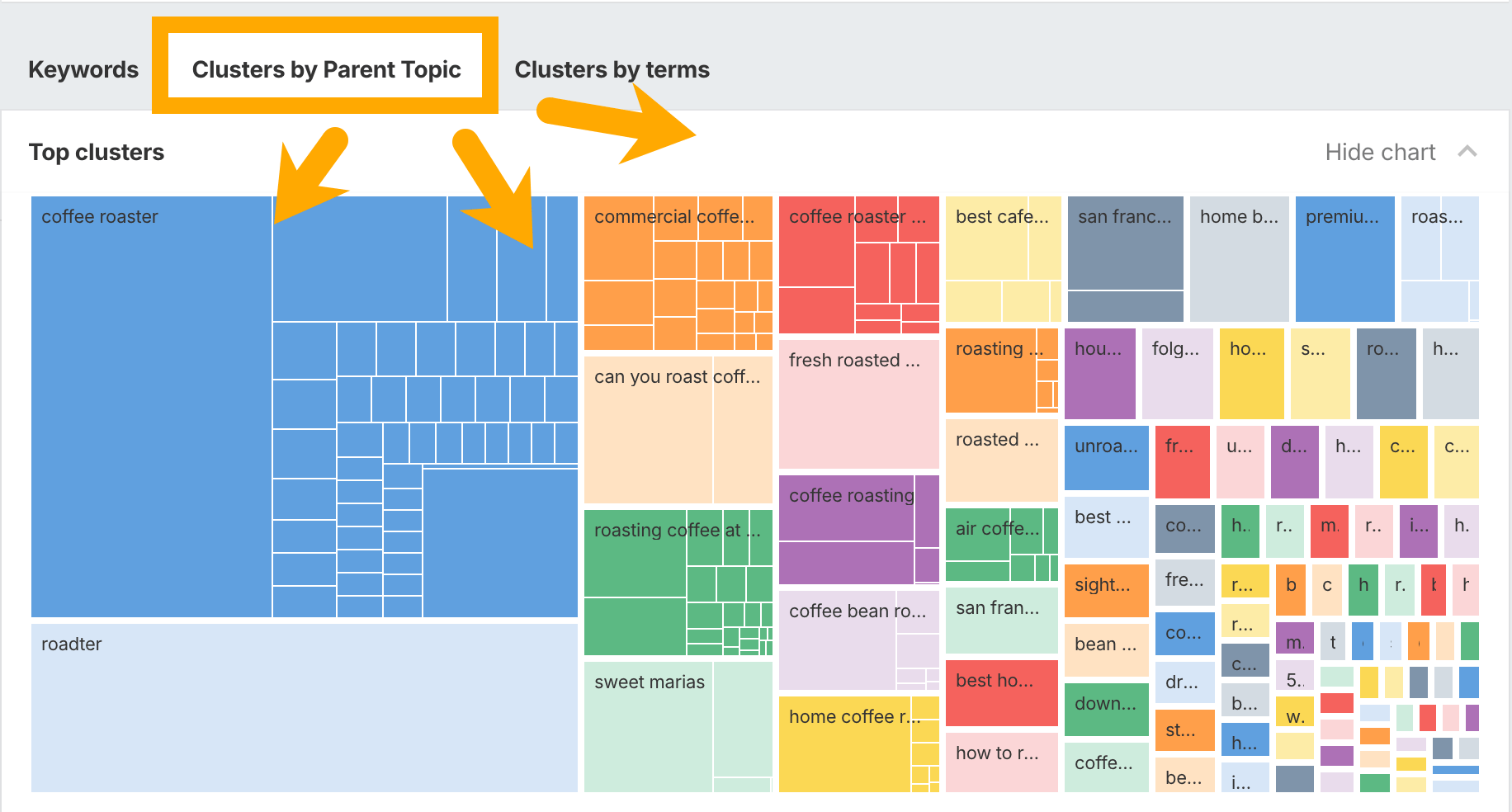
Task: Click the Hide chart link
Action: 1380,152
